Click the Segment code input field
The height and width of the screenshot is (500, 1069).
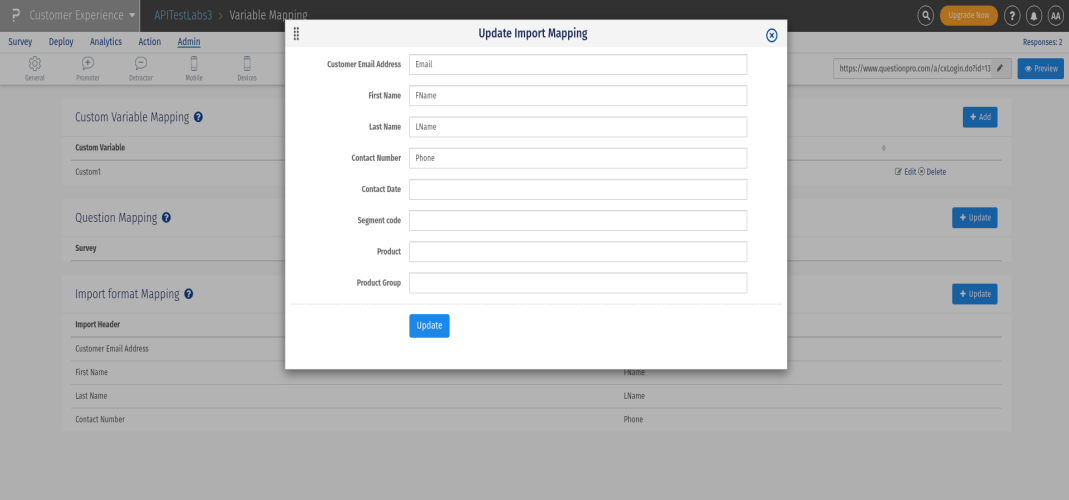click(x=577, y=220)
